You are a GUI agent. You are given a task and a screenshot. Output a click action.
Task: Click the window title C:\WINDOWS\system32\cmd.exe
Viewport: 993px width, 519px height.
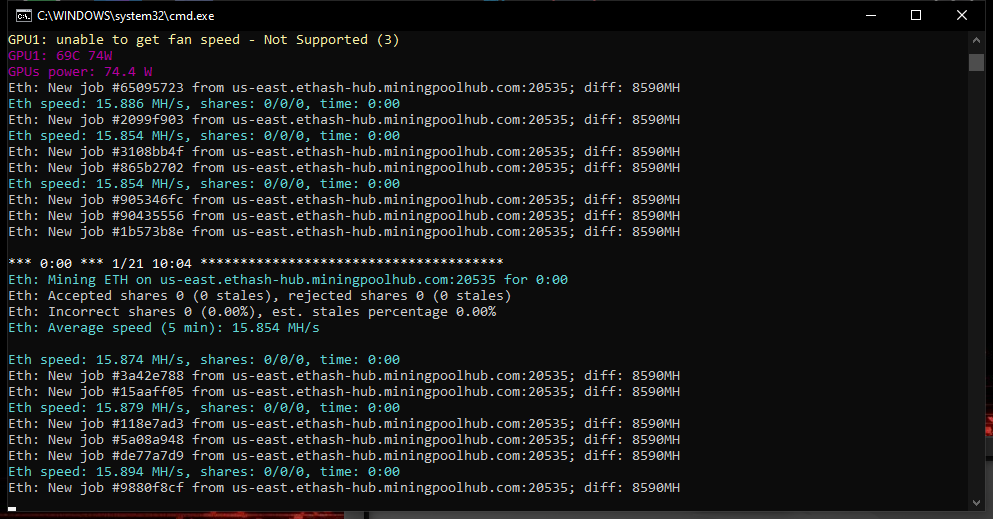pyautogui.click(x=125, y=16)
